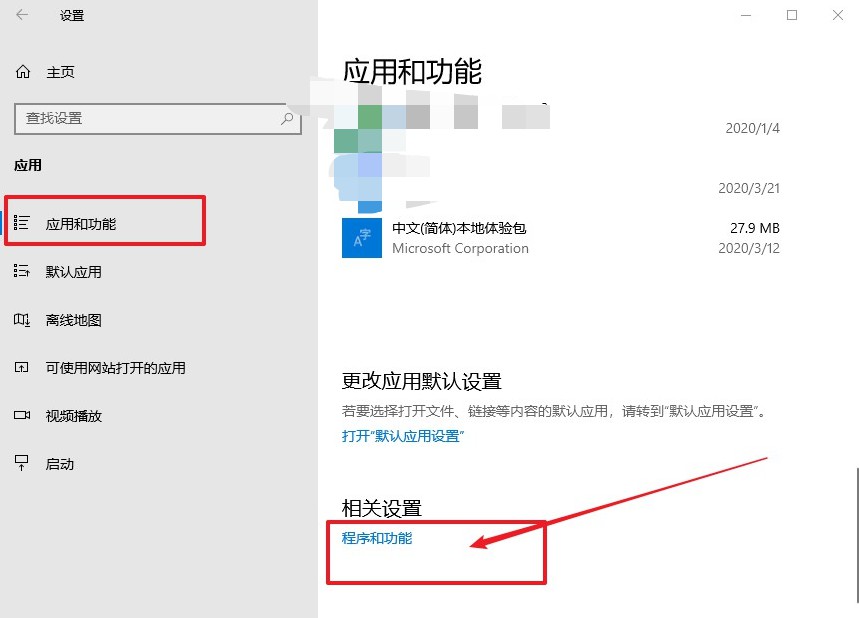Open 可使用网站打开的应用 page
This screenshot has height=618, width=859.
point(115,368)
